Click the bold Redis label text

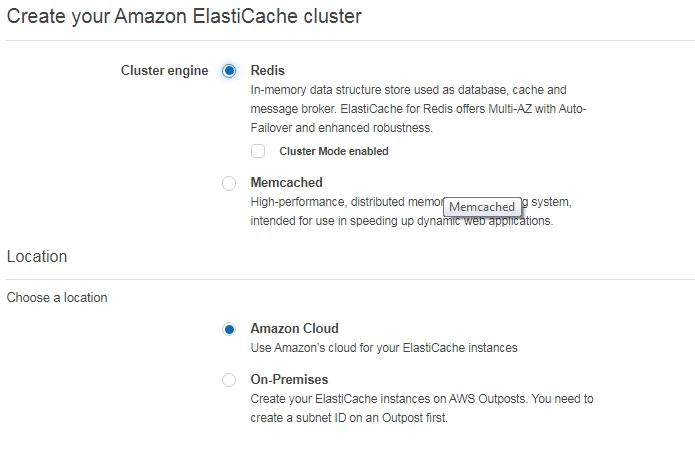point(267,71)
